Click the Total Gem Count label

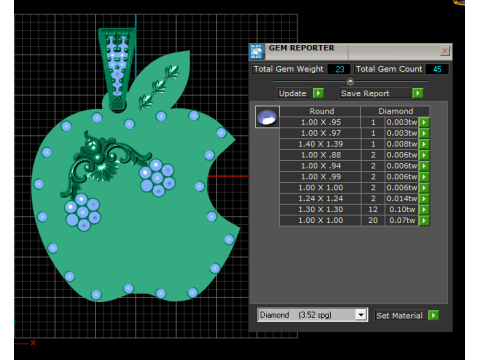click(389, 69)
